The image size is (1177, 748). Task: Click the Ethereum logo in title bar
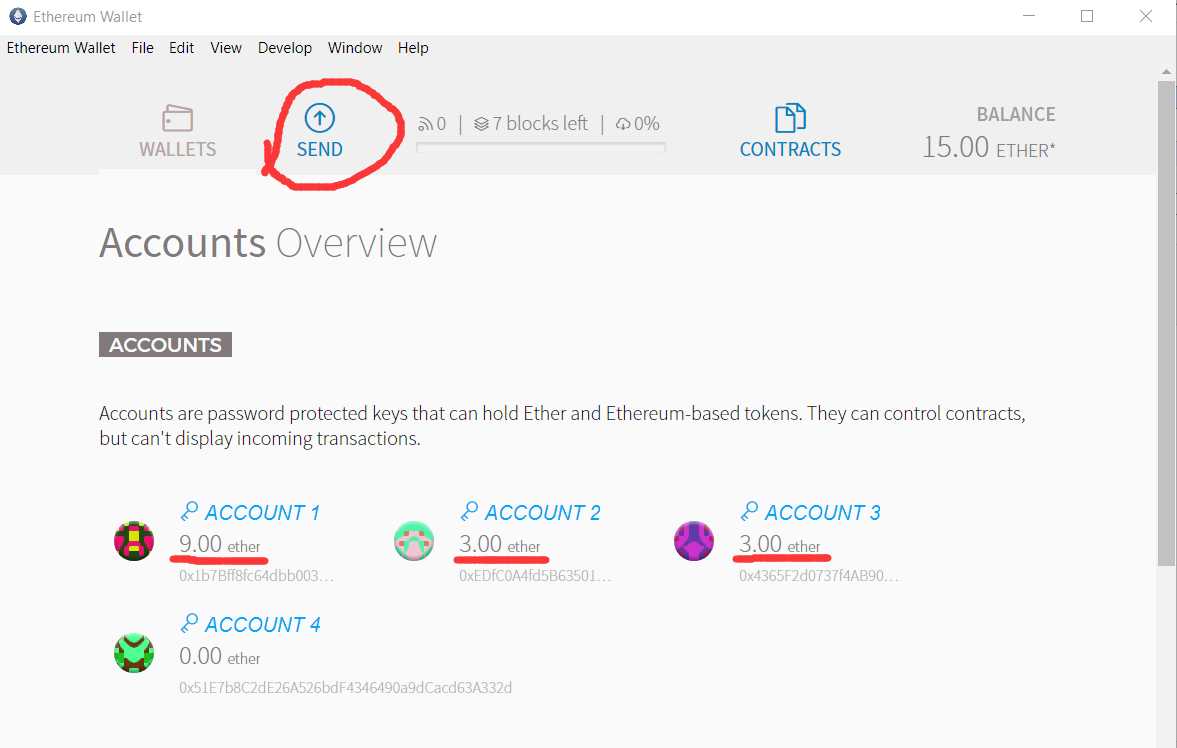coord(17,16)
